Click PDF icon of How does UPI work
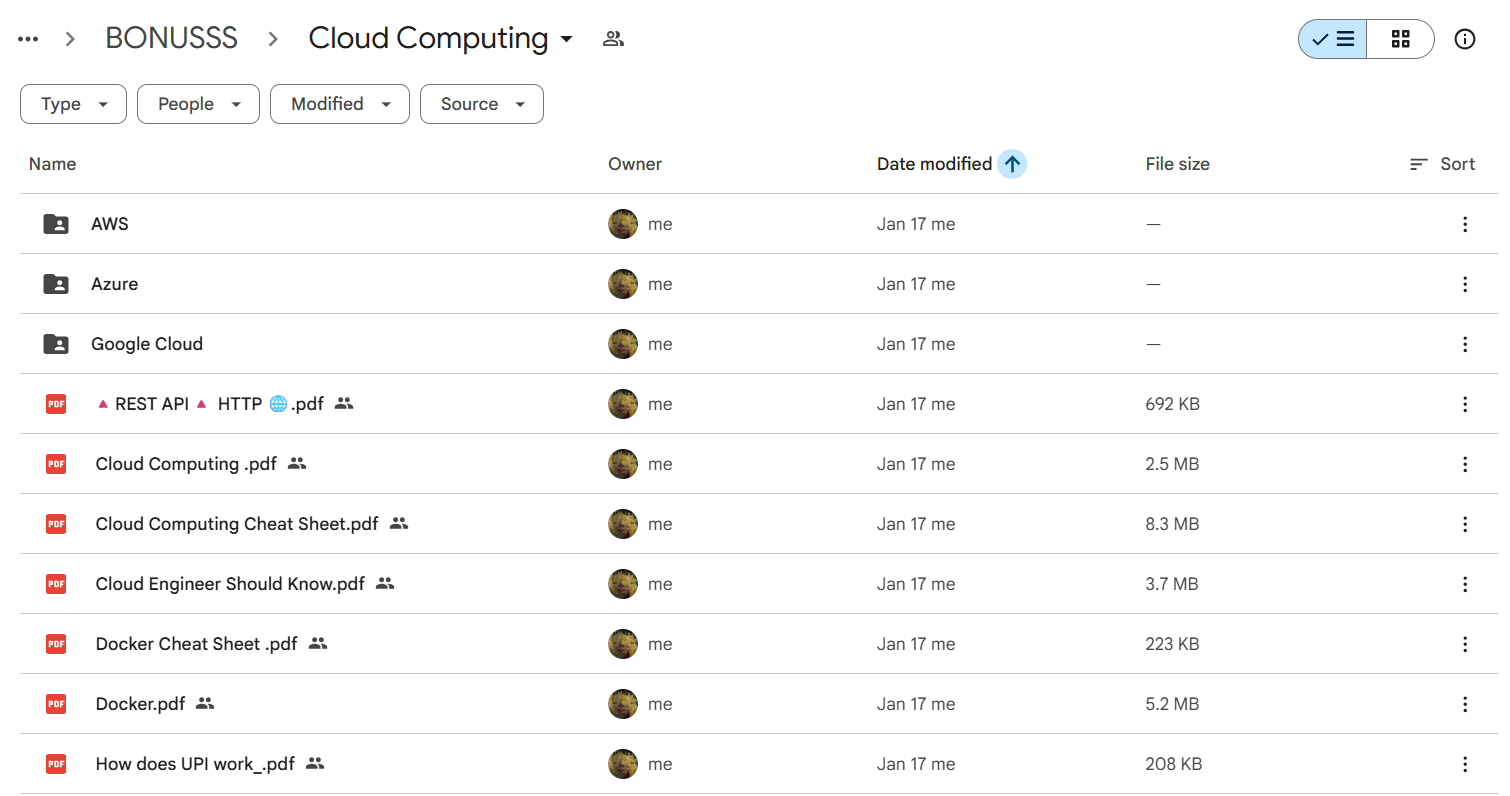The width and height of the screenshot is (1510, 796). tap(56, 764)
